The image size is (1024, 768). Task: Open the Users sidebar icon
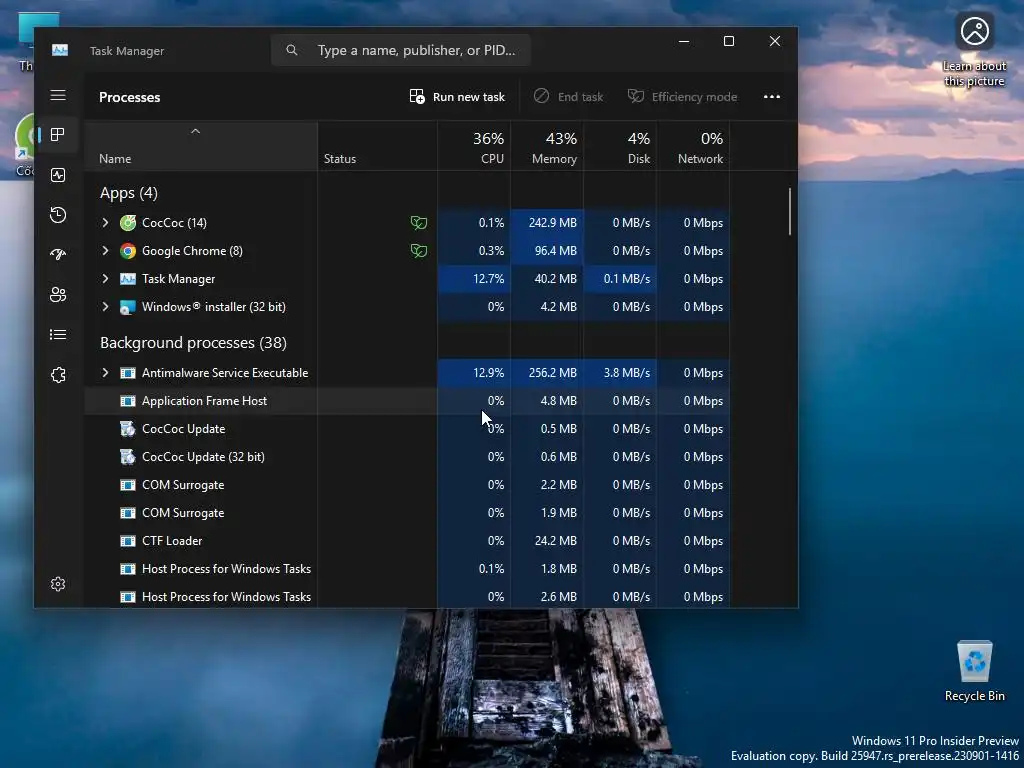[58, 295]
